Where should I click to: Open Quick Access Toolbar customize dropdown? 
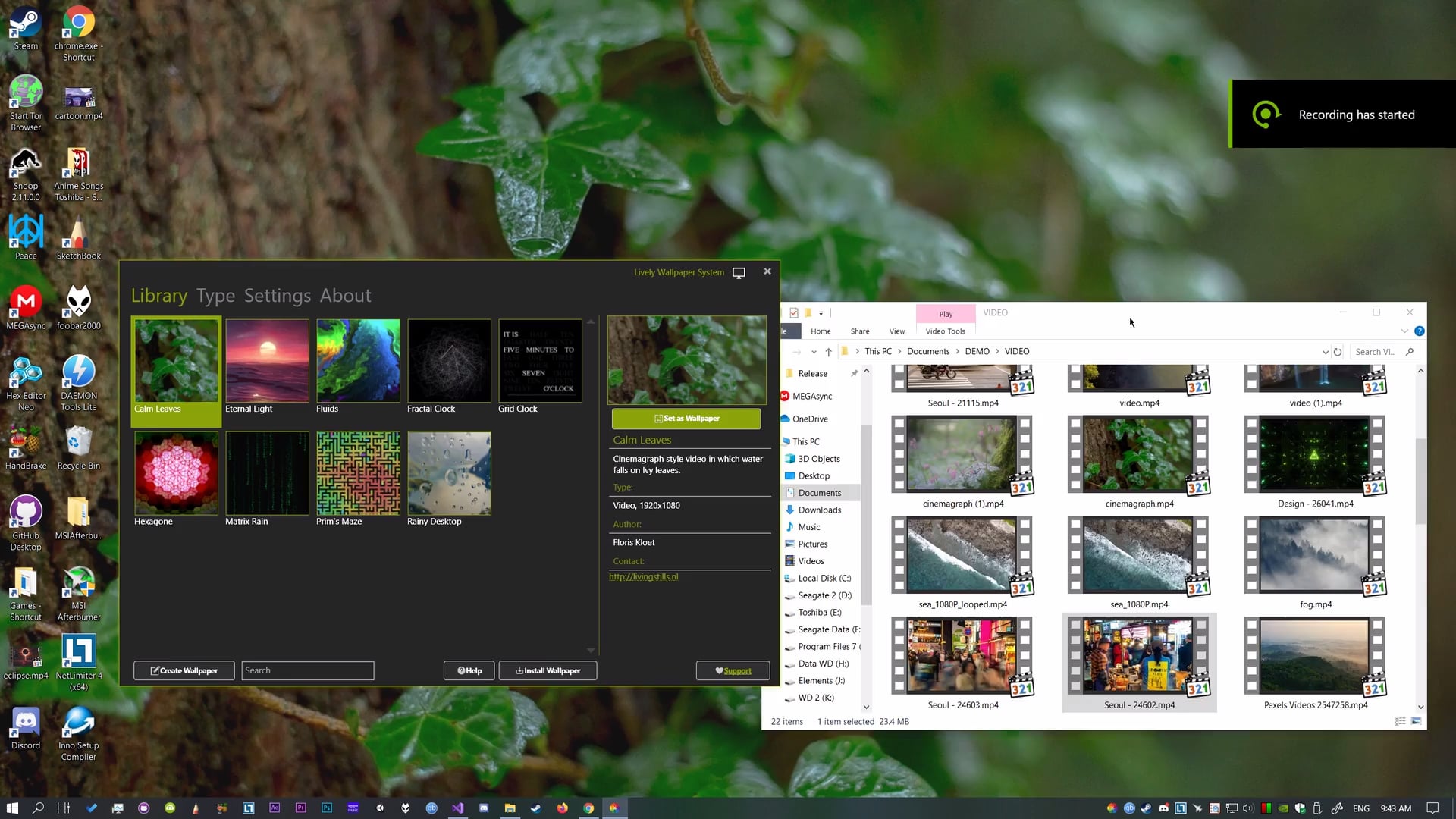click(x=821, y=313)
